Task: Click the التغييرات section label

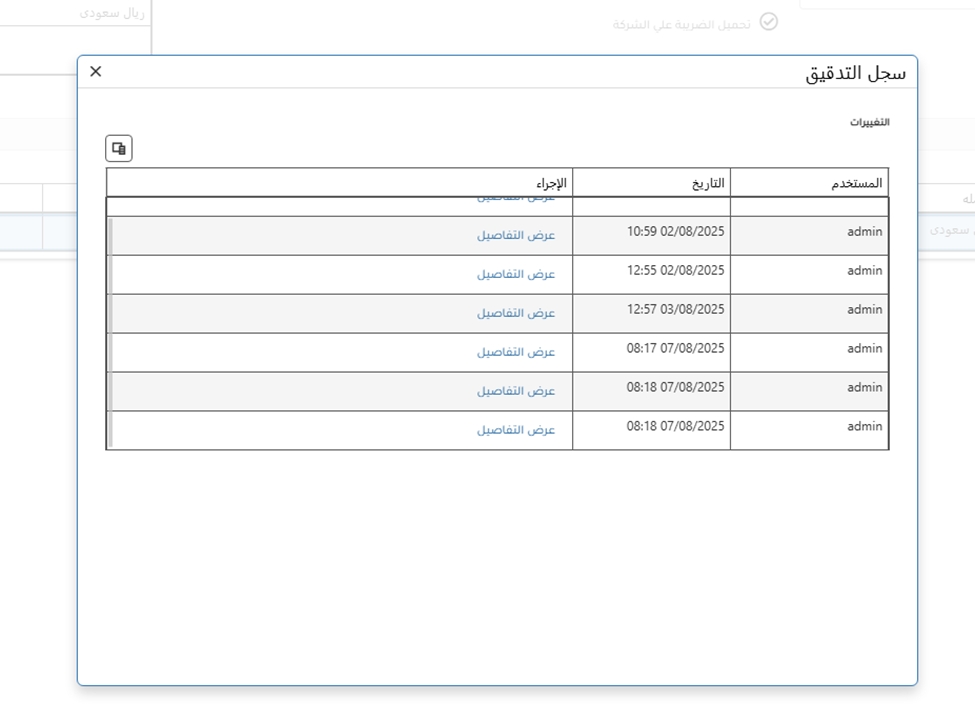Action: (869, 122)
